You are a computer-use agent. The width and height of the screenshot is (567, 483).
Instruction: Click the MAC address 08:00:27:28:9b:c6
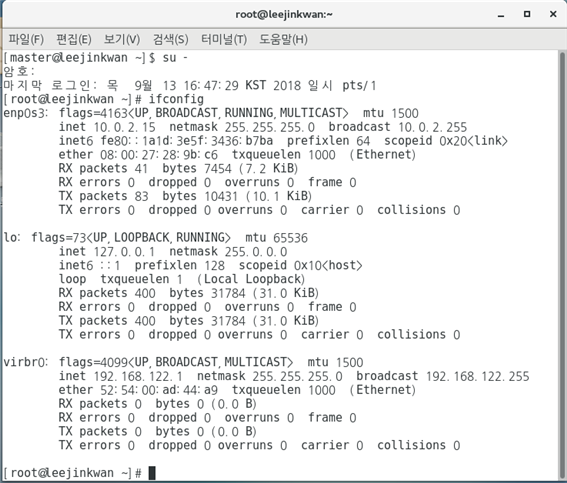click(159, 155)
